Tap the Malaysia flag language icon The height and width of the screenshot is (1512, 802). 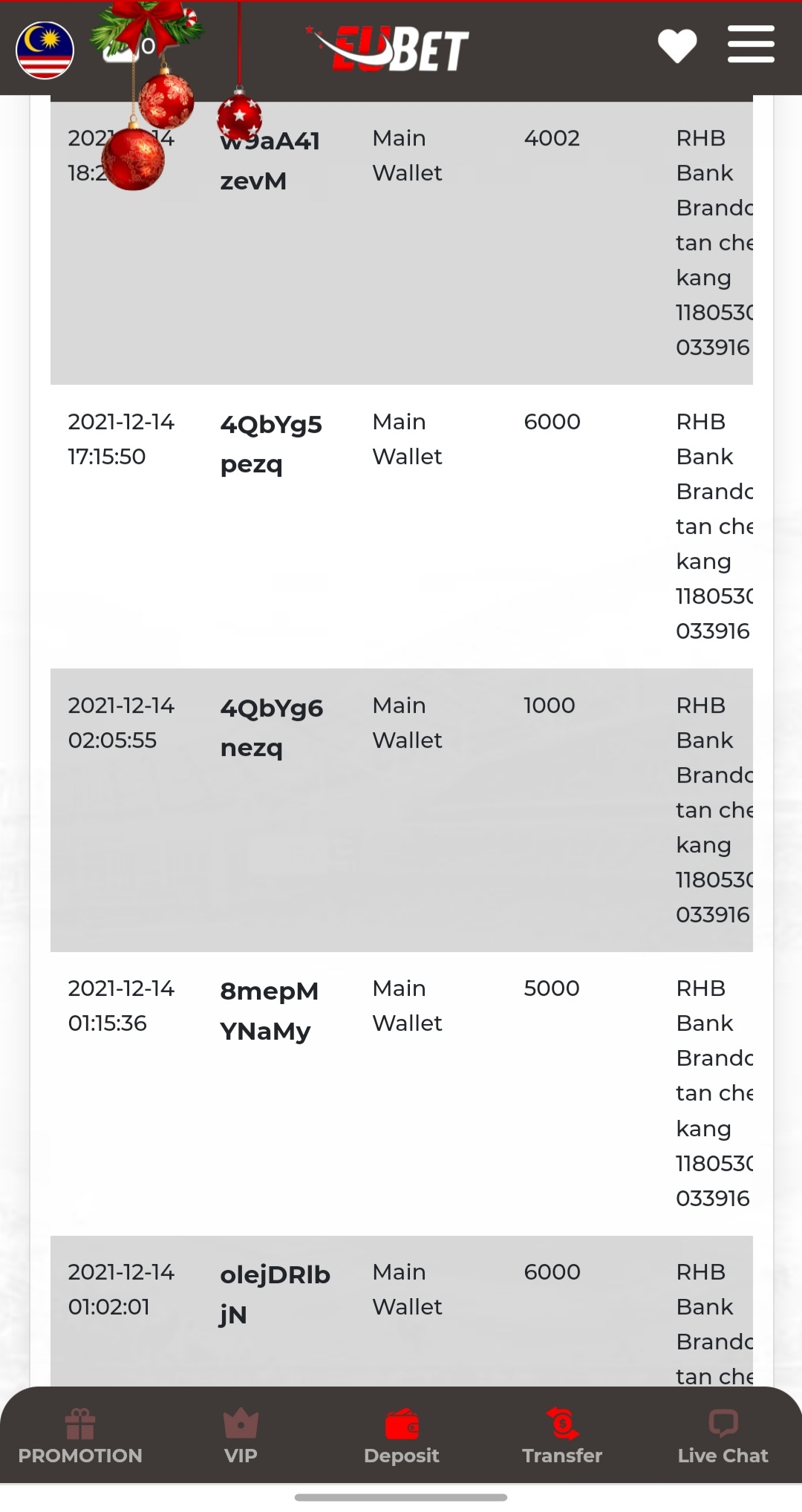(45, 50)
